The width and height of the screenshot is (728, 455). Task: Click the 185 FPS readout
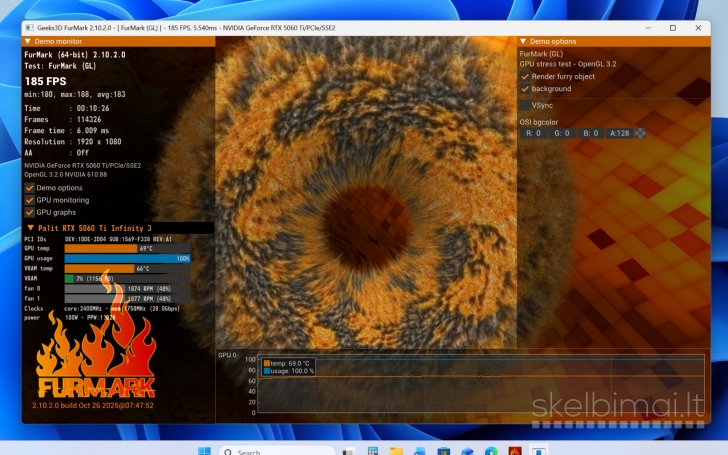46,81
